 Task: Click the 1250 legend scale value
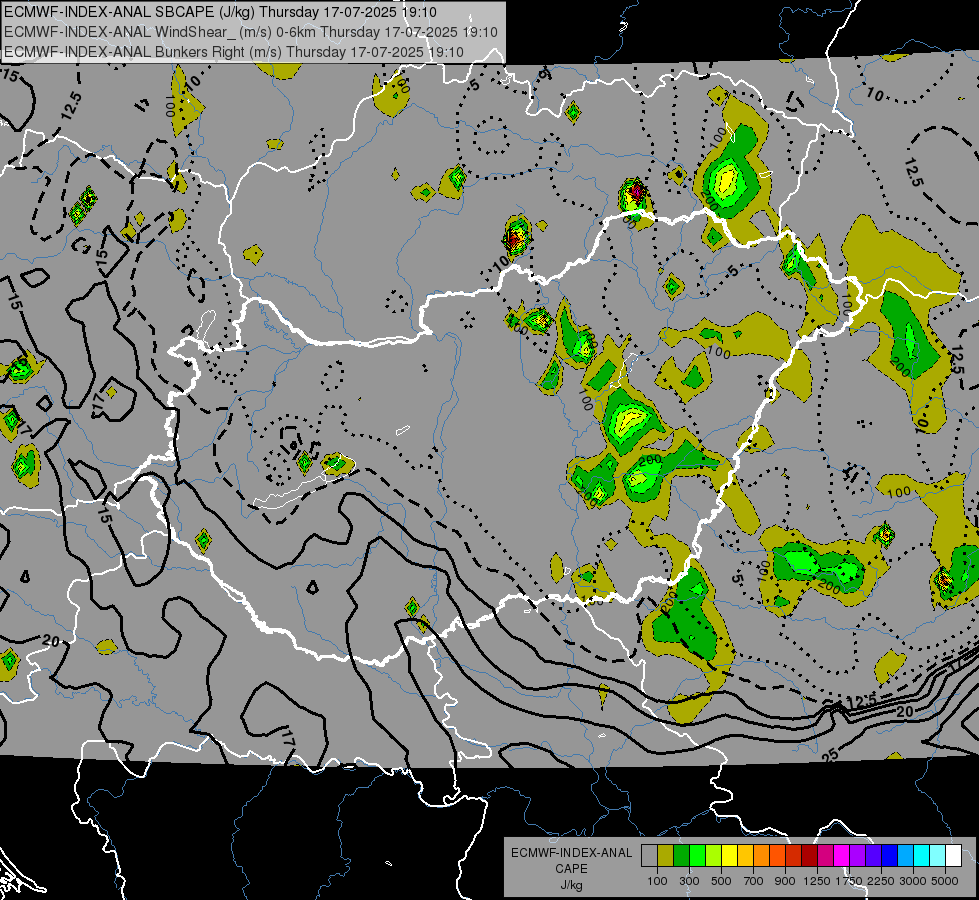tap(817, 881)
